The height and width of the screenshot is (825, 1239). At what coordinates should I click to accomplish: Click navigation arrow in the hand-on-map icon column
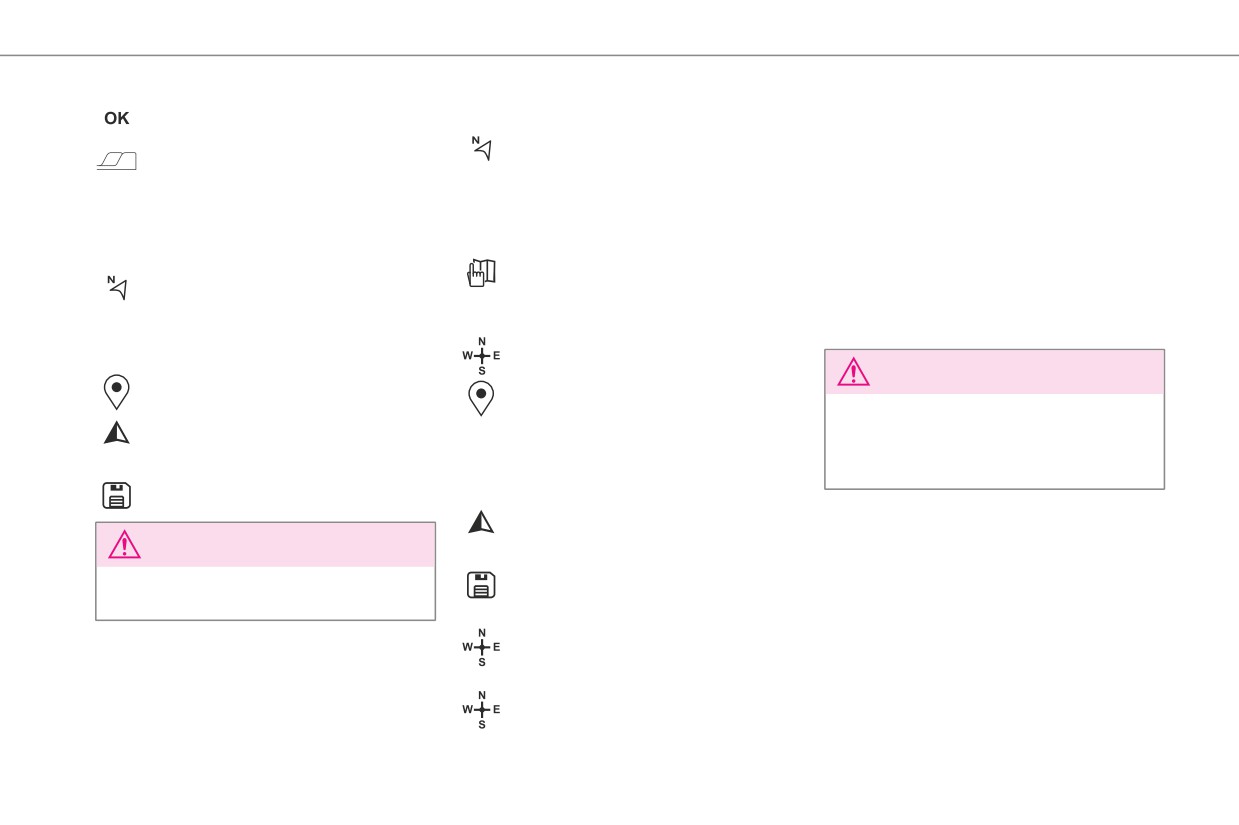click(481, 522)
